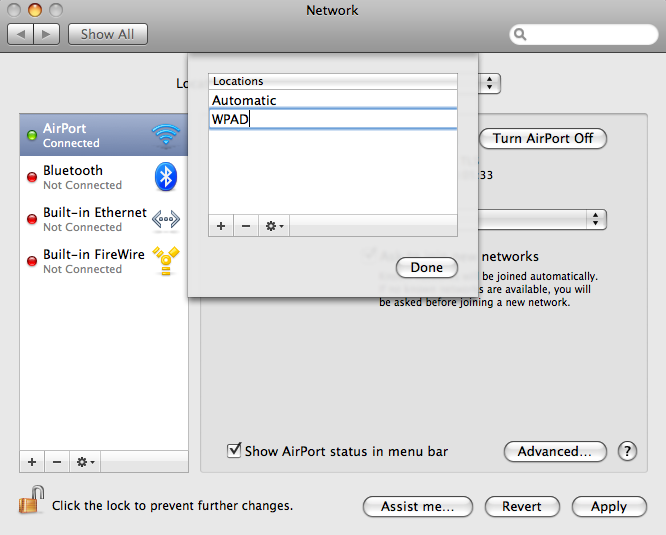Screen dimensions: 666x535
Task: Select the Built-in FireWire service row
Action: coord(104,261)
